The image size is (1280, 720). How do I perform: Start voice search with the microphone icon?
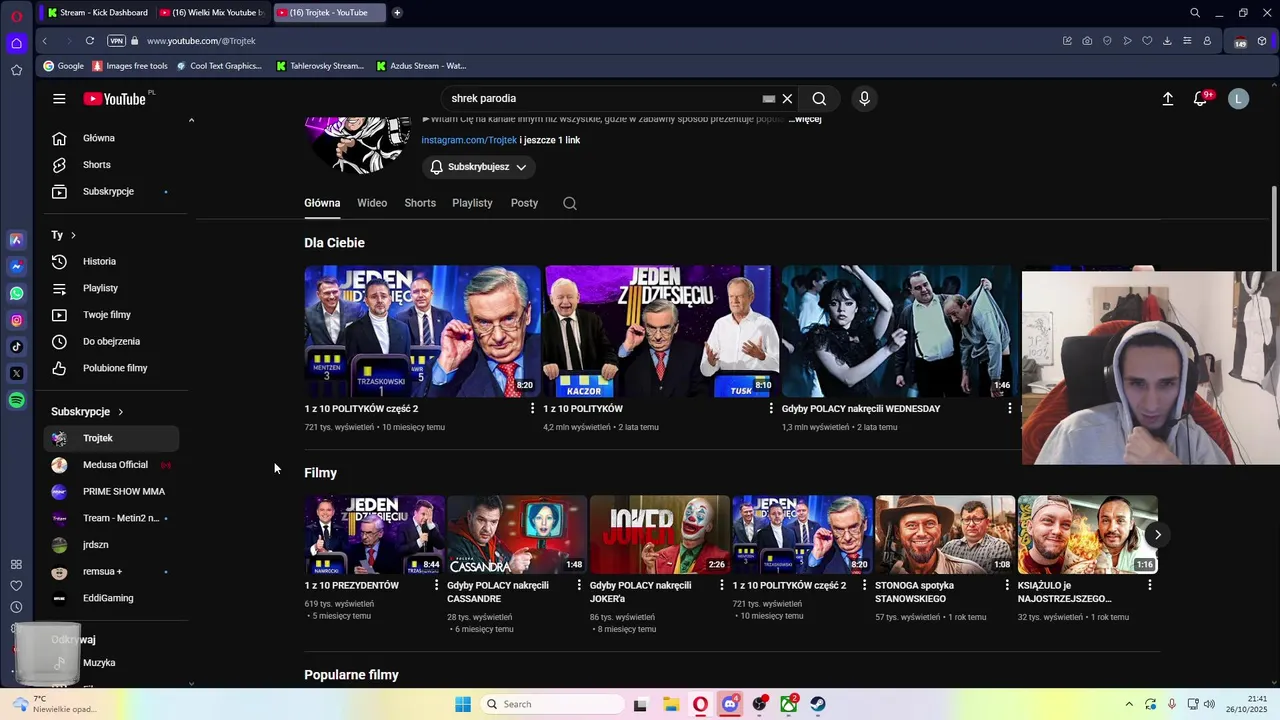pos(864,98)
